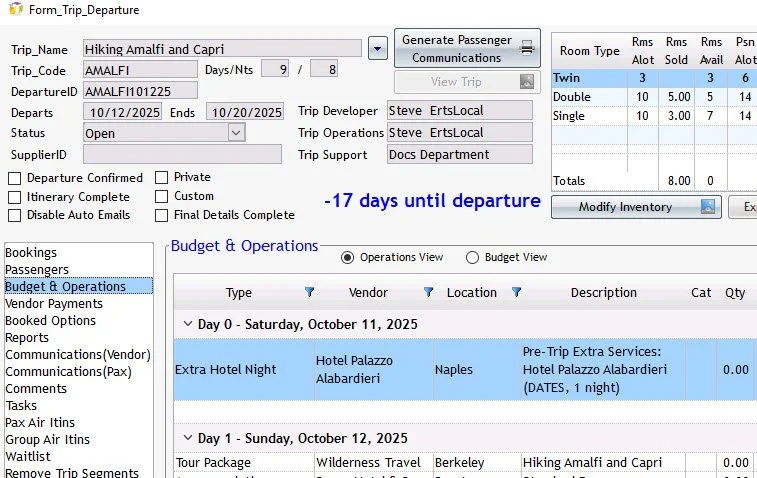Select the Extra Hotel Night cell
Image resolution: width=757 pixels, height=478 pixels.
pyautogui.click(x=244, y=369)
